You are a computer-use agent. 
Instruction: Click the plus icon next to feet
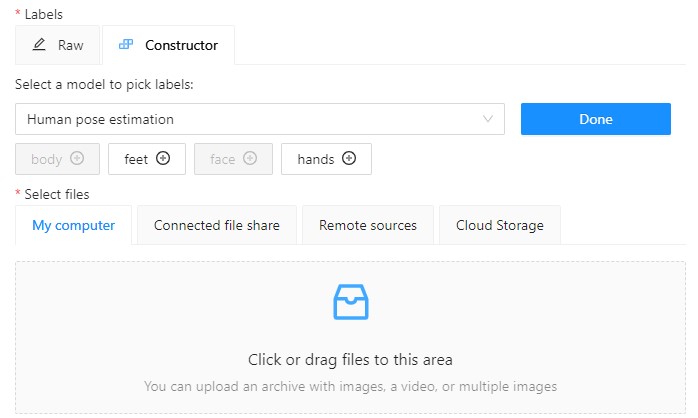163,158
